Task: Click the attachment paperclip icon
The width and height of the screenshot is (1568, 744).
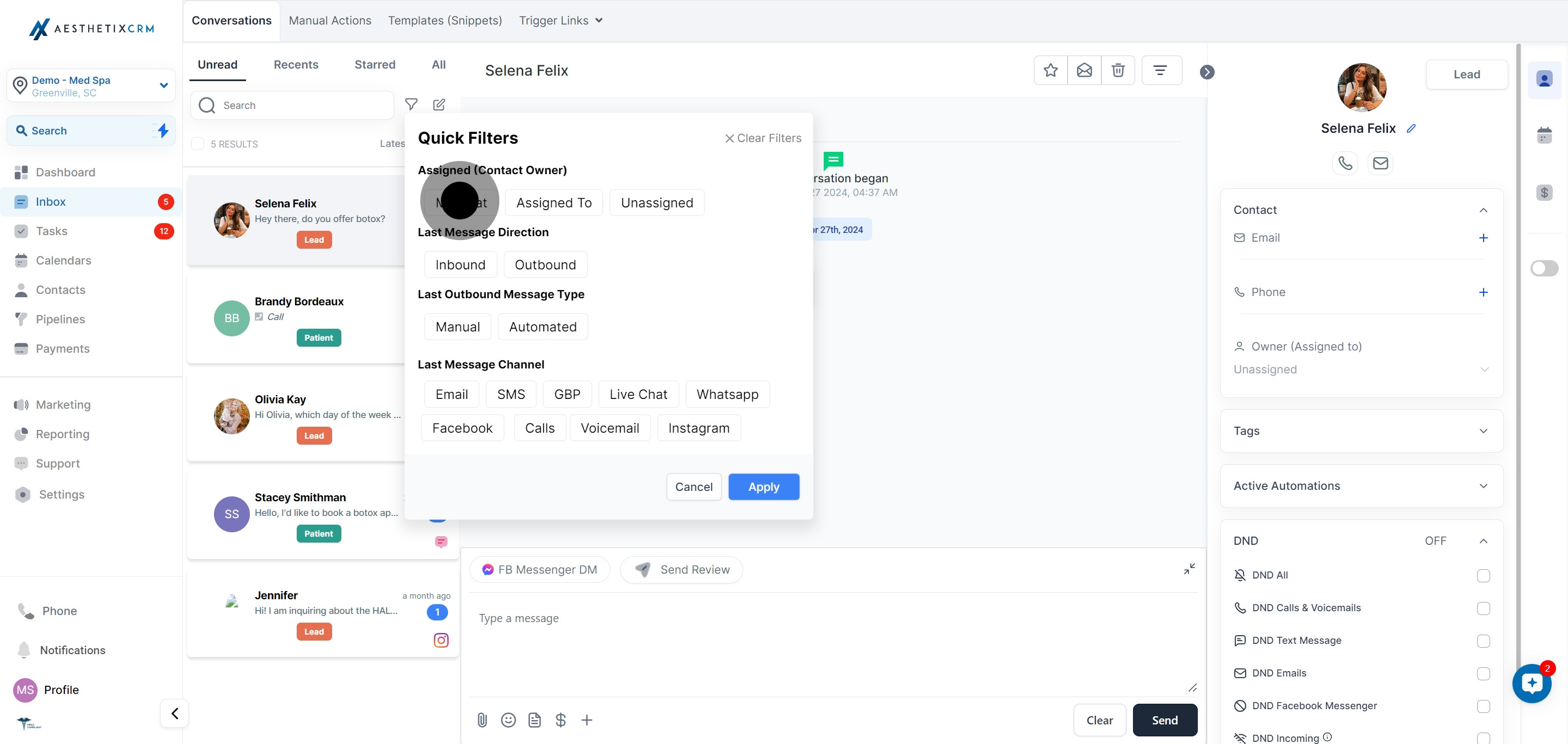Action: click(x=482, y=720)
